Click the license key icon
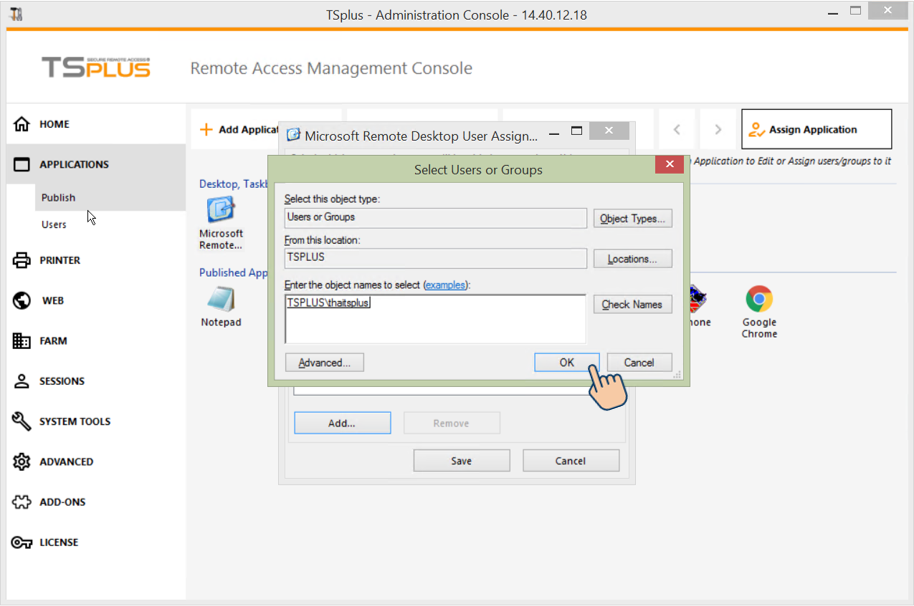The height and width of the screenshot is (606, 914). click(22, 542)
